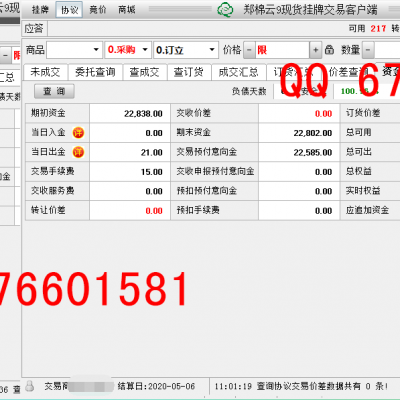Select the 交易预付意向金 value 22,585.00

coord(313,152)
